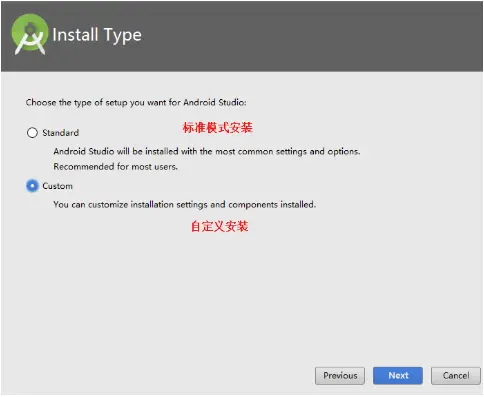Cancel the setup wizard
484x397 pixels.
point(456,376)
